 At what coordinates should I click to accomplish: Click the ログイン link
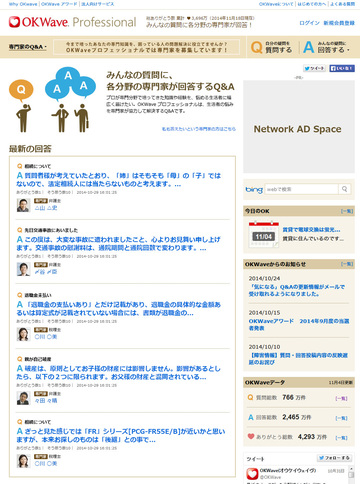coord(309,23)
